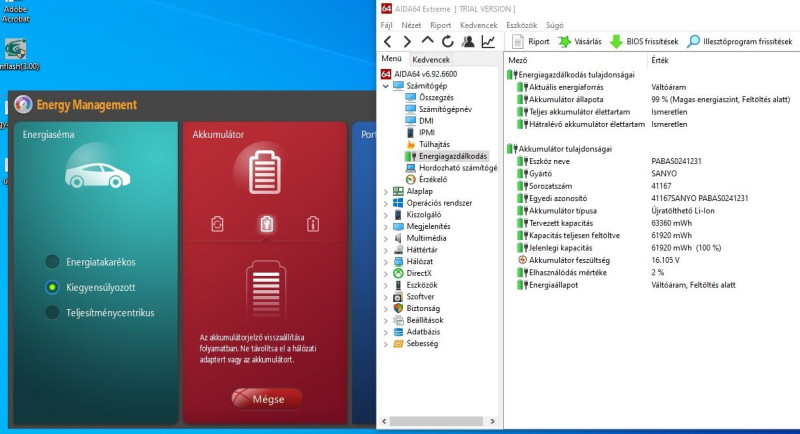Switch to the Menü tab

coord(392,59)
